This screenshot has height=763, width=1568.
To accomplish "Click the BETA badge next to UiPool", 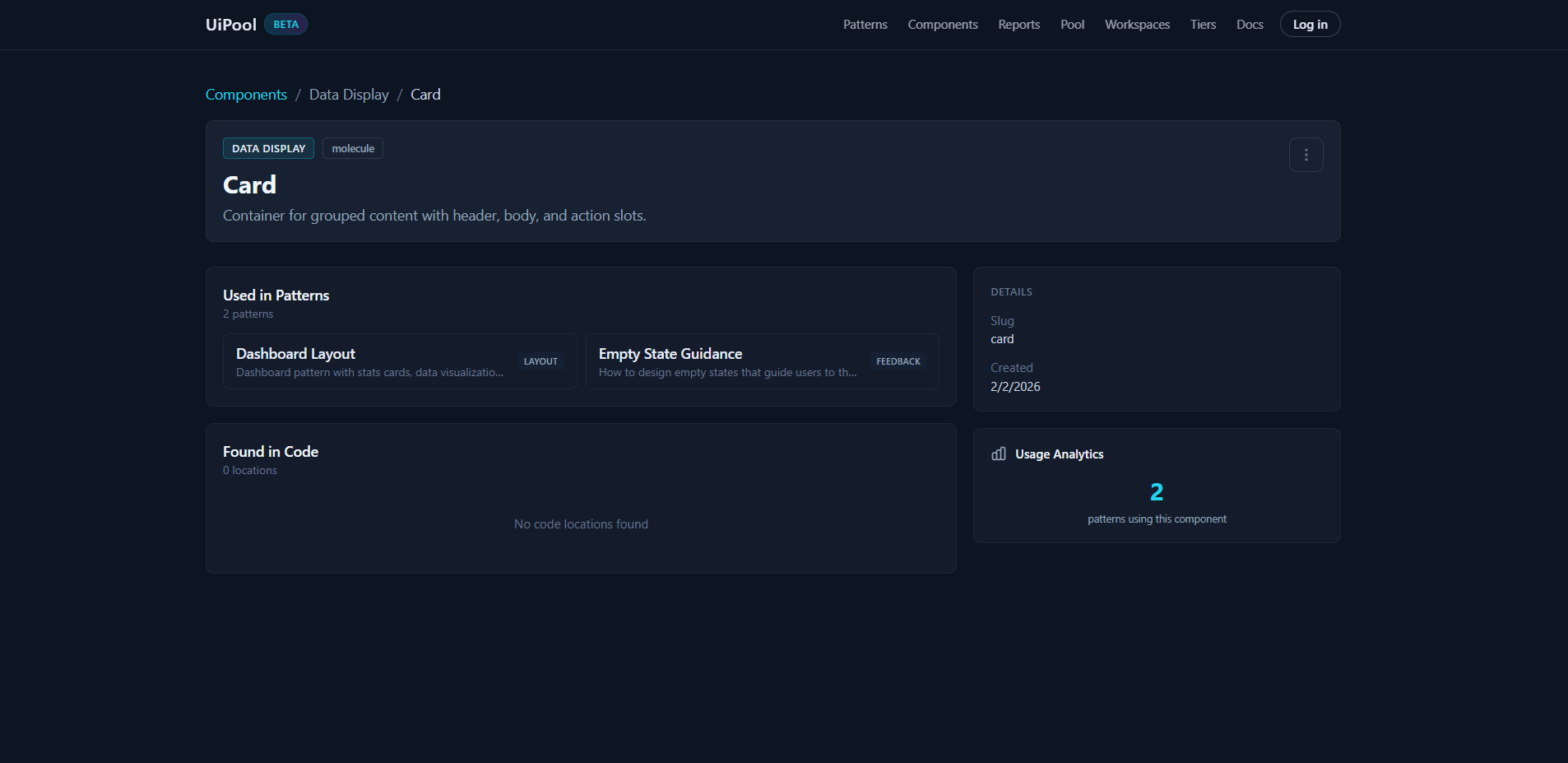I will pyautogui.click(x=285, y=25).
